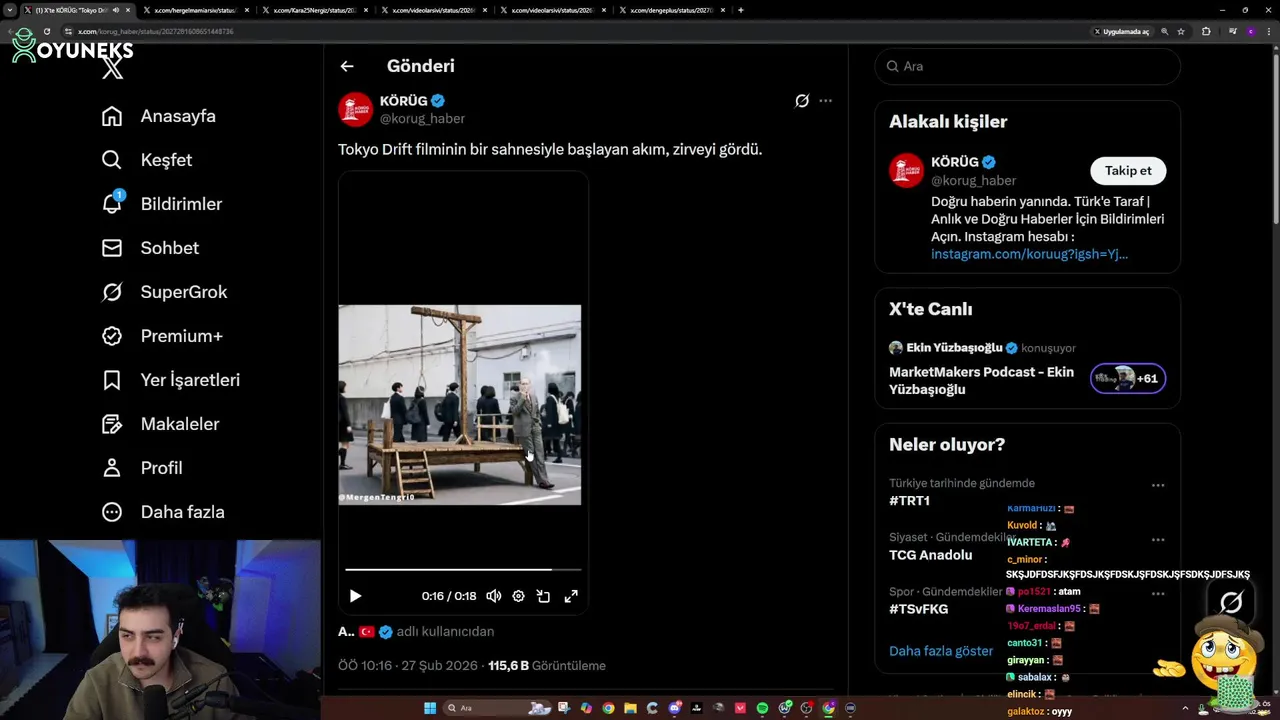Mute the video volume

494,596
